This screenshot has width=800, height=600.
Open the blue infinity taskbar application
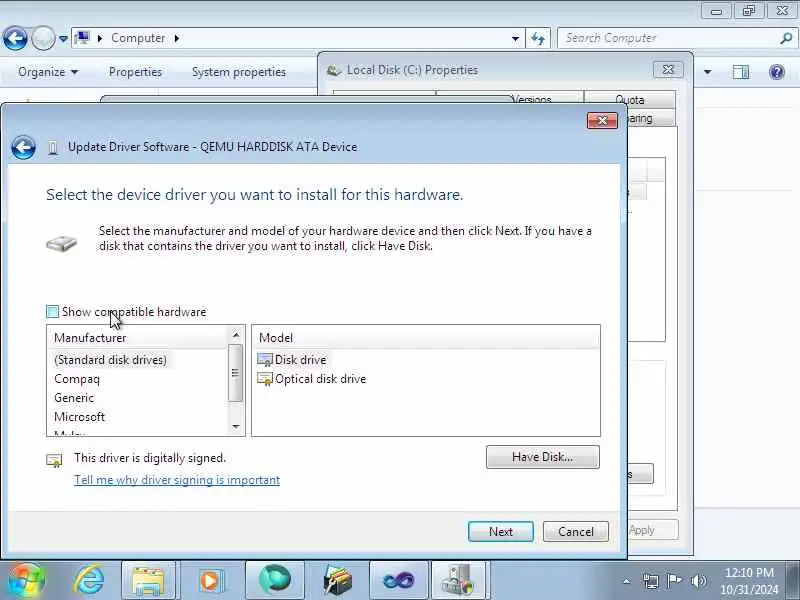(x=399, y=581)
